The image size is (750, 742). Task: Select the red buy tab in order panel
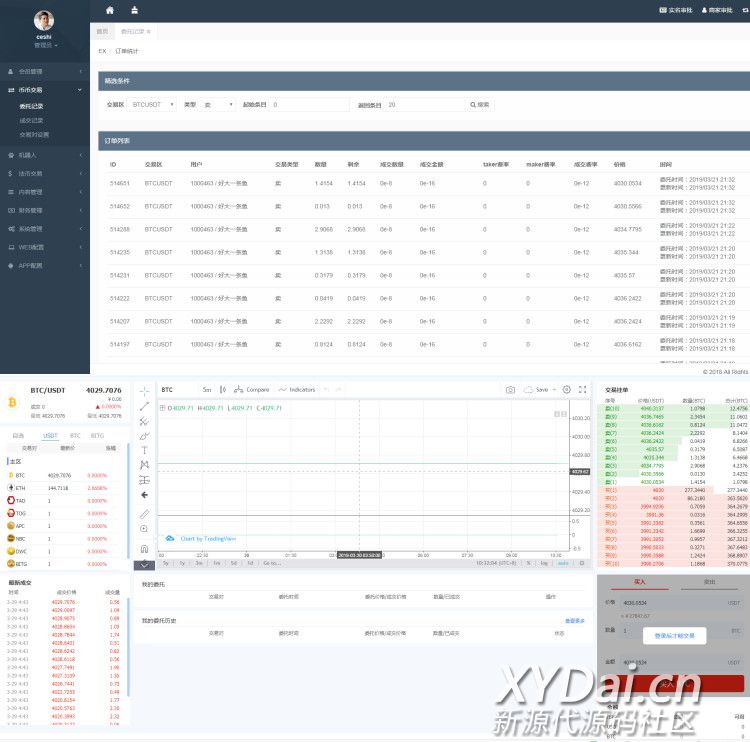pyautogui.click(x=640, y=582)
